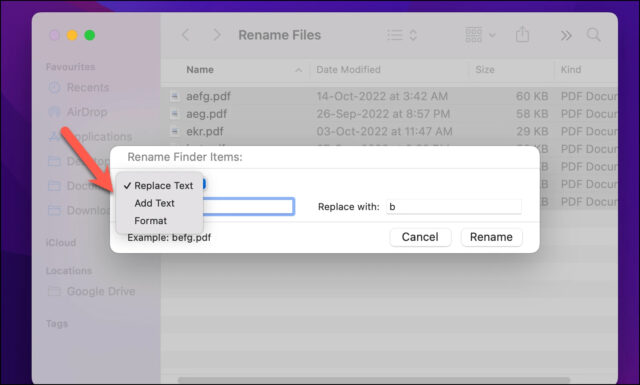Focus the Replace with text field

click(x=453, y=207)
